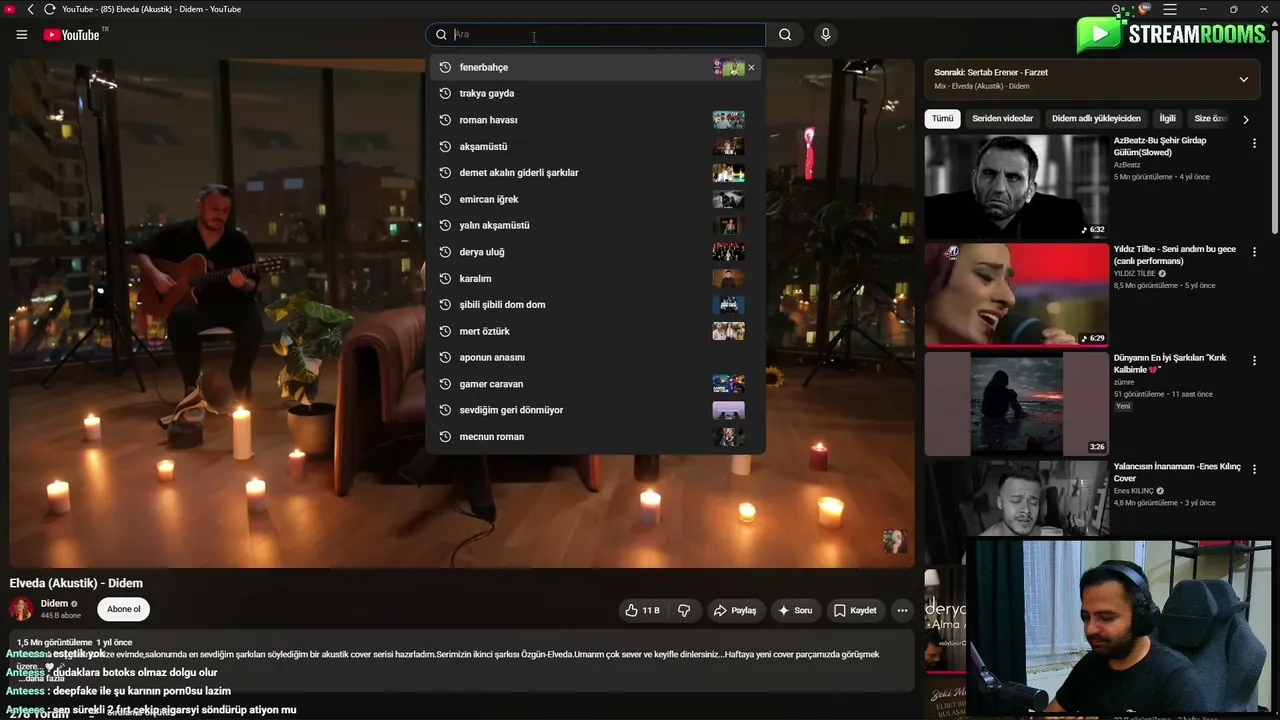This screenshot has height=720, width=1280.
Task: Expand the Mix playlist panel chevron
Action: [1243, 79]
